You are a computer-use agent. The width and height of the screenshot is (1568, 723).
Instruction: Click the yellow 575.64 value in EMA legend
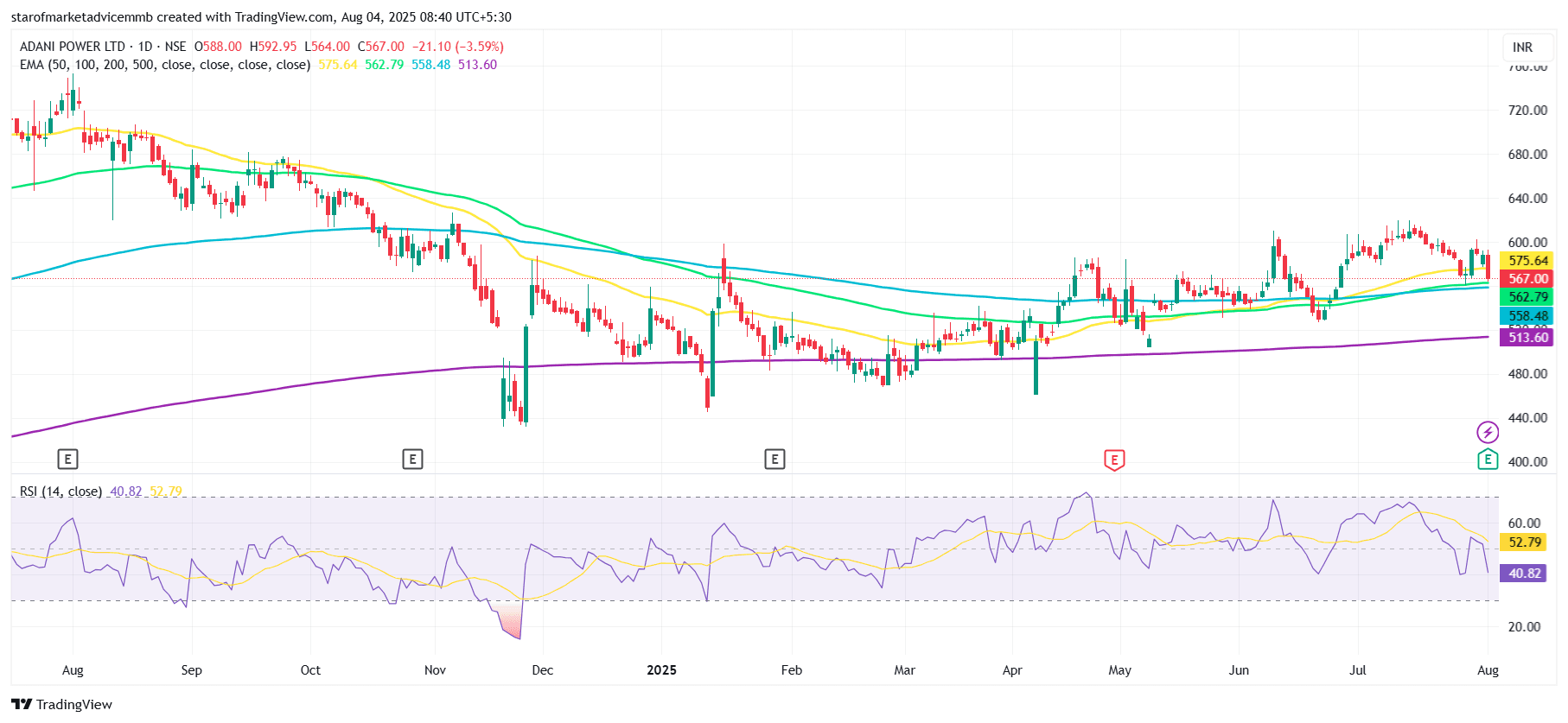click(x=338, y=65)
